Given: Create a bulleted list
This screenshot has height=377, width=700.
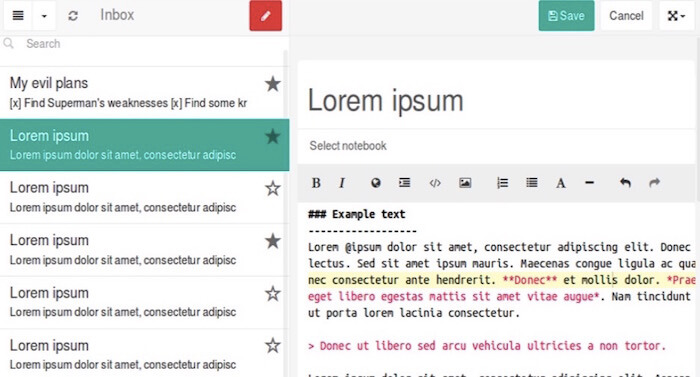Looking at the screenshot, I should point(532,183).
